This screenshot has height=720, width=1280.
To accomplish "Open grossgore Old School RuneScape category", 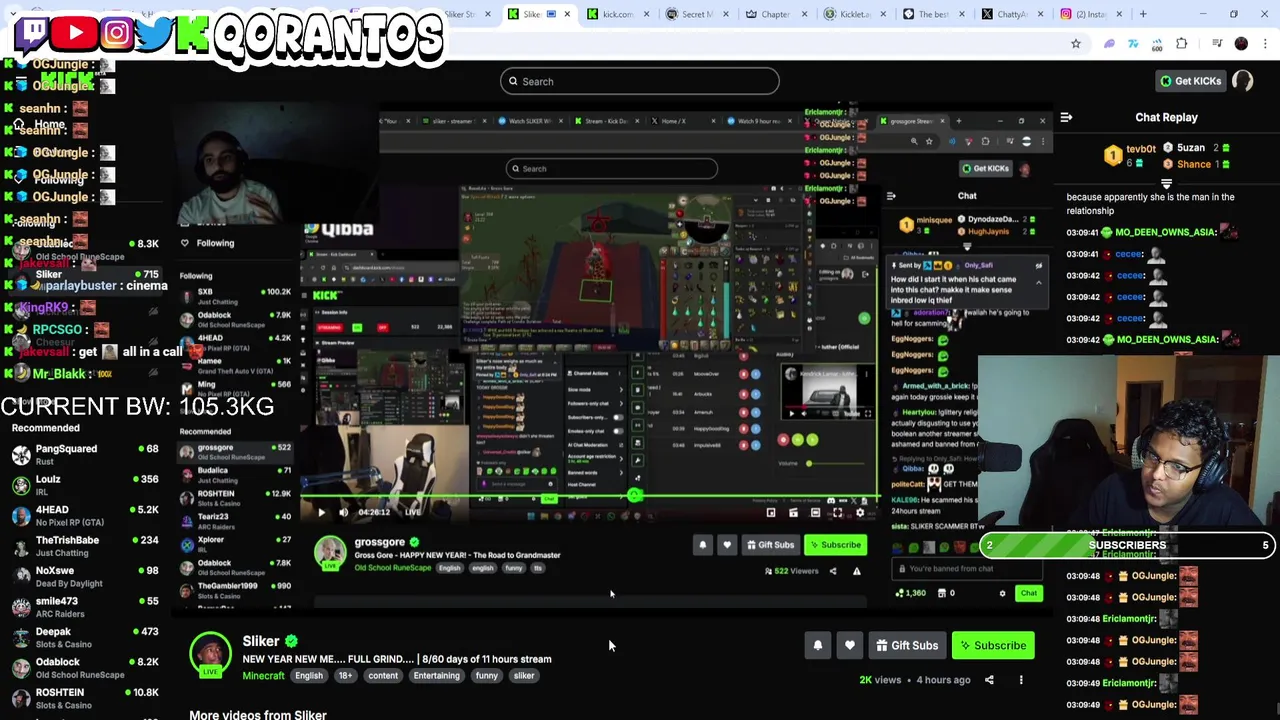I will click(392, 568).
